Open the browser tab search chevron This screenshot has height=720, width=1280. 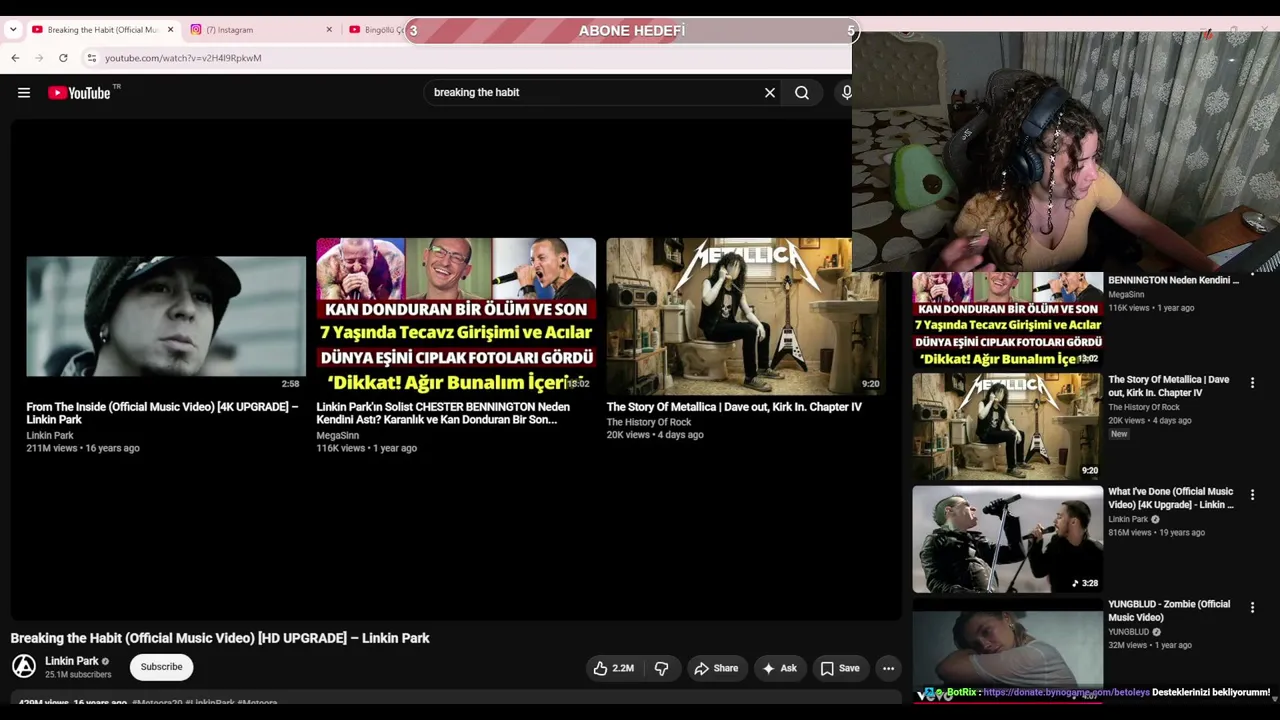pyautogui.click(x=13, y=30)
